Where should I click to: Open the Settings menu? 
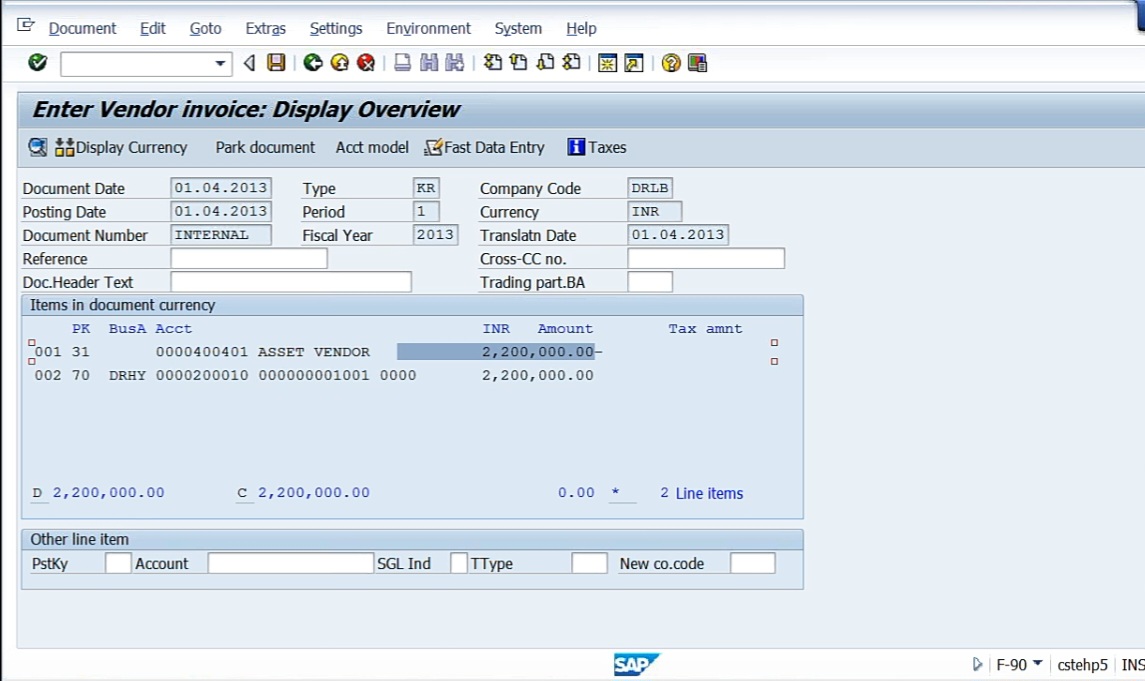tap(336, 28)
